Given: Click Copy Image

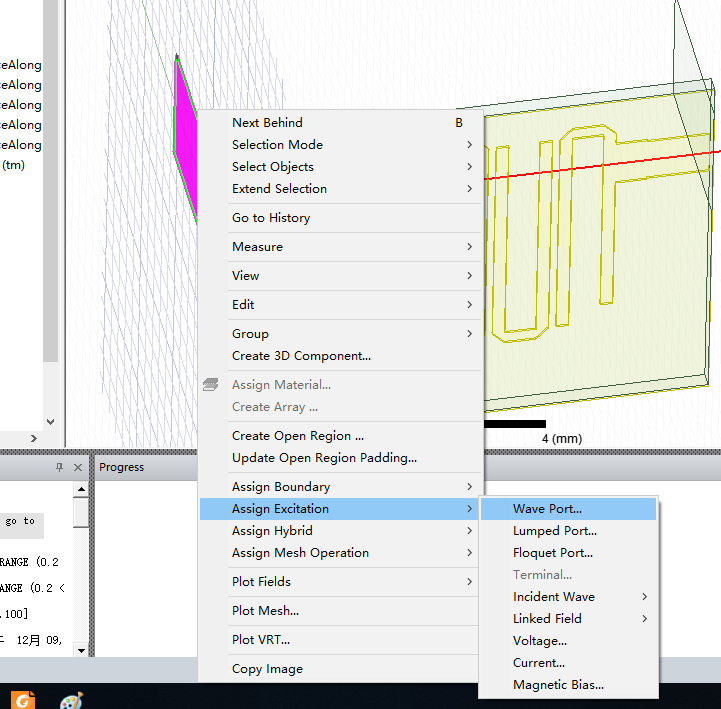Looking at the screenshot, I should point(339,669).
